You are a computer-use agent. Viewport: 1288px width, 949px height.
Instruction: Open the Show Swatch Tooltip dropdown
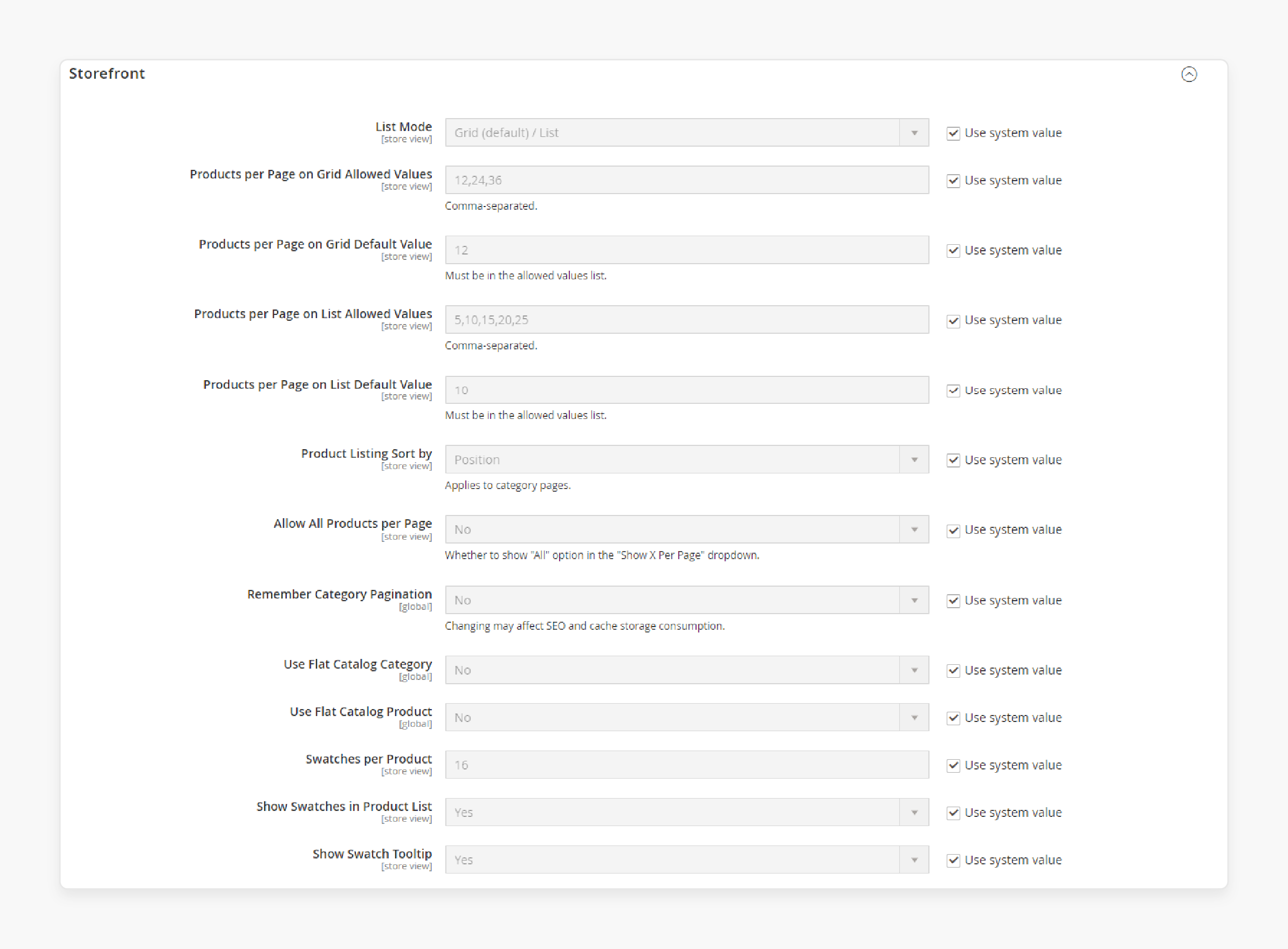point(687,860)
